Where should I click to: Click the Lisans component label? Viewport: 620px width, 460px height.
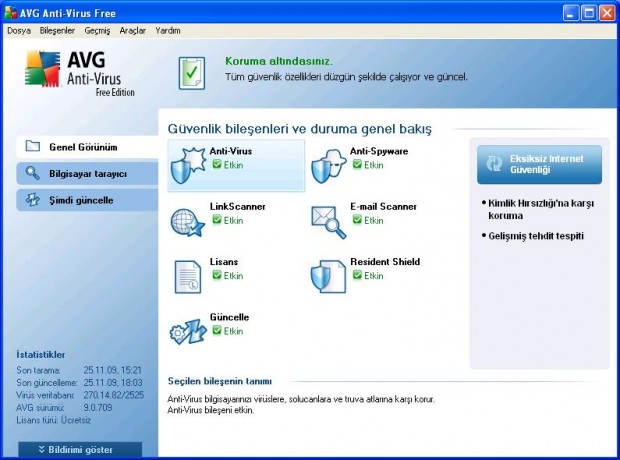point(224,262)
